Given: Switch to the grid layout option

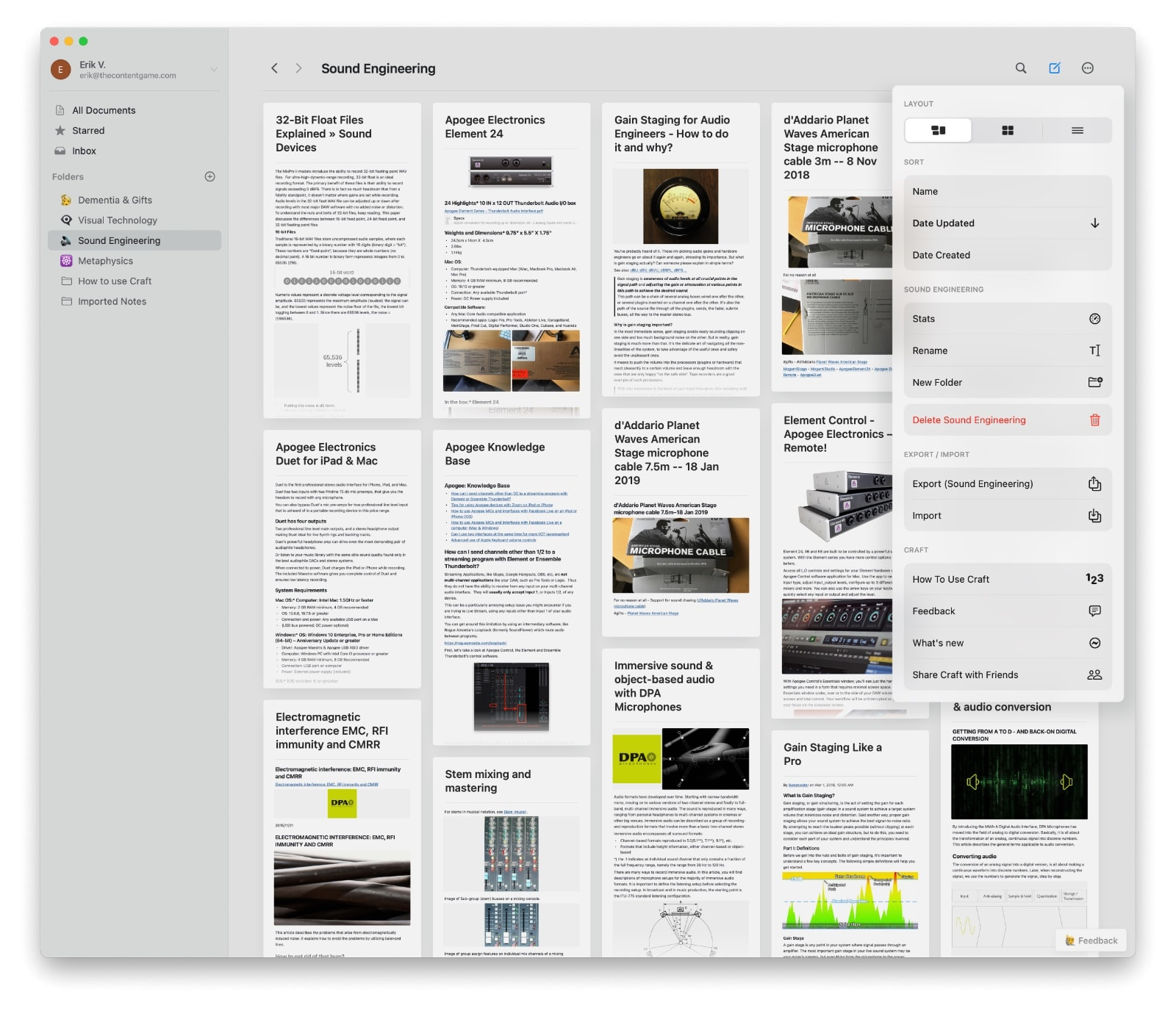Looking at the screenshot, I should pos(1007,131).
